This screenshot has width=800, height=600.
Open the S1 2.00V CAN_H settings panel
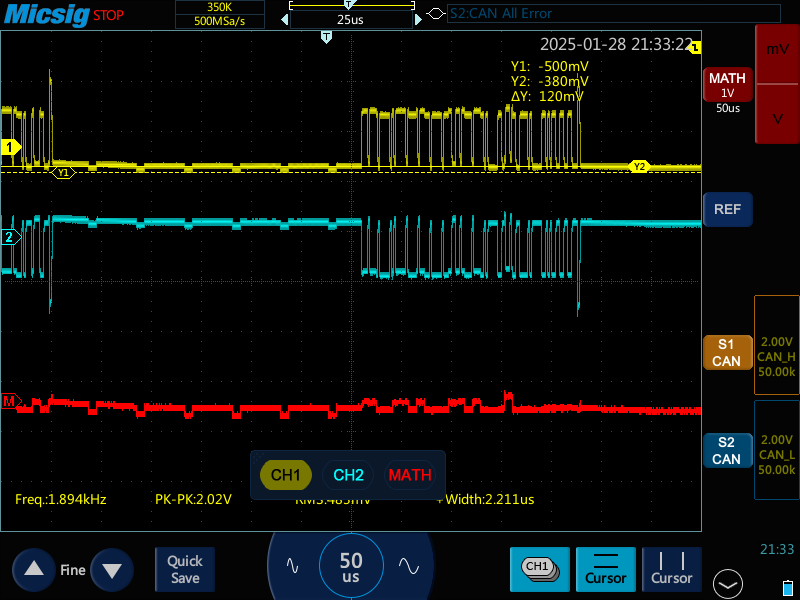coord(777,345)
